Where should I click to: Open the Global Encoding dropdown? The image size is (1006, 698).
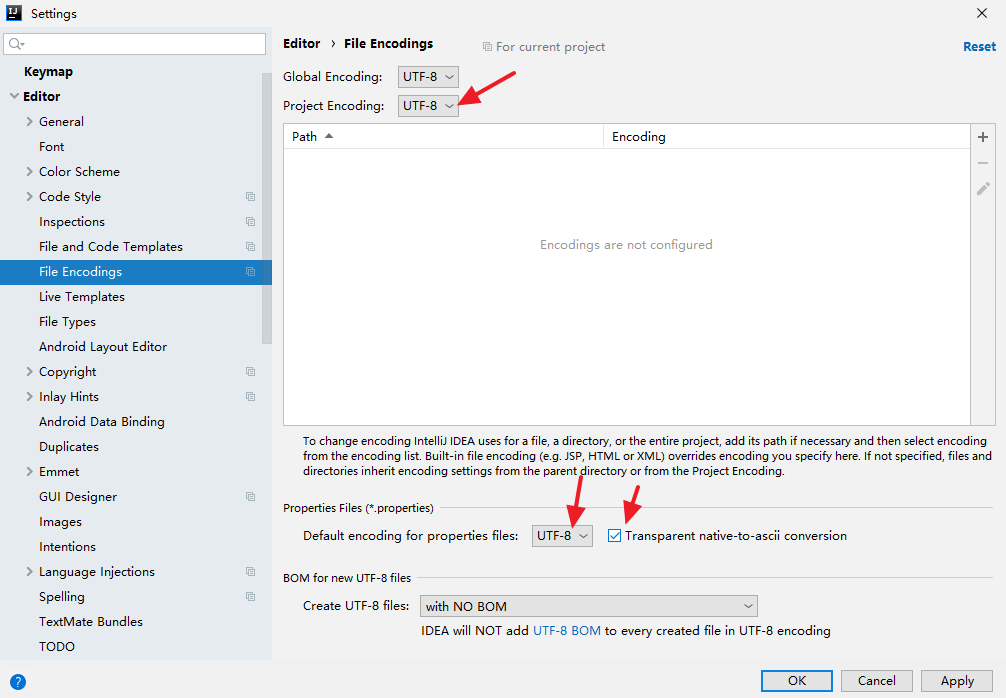[428, 76]
